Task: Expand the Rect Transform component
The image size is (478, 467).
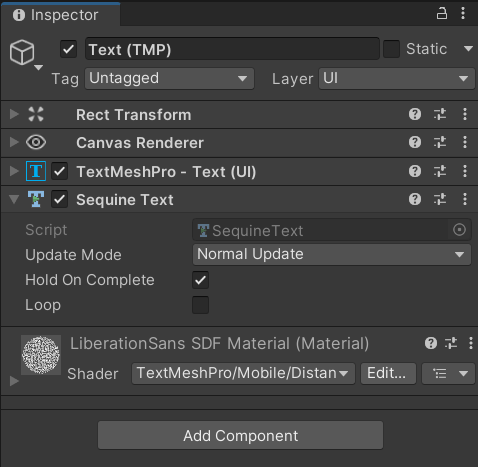Action: [14, 114]
